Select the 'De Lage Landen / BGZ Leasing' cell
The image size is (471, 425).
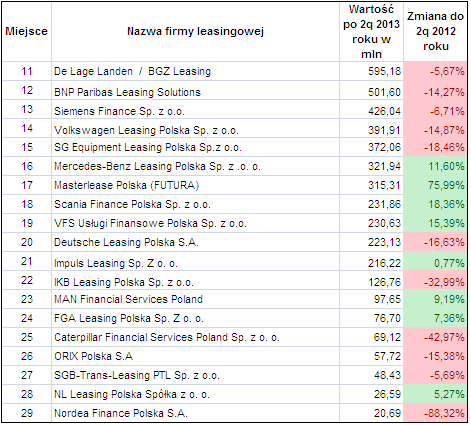pyautogui.click(x=195, y=71)
